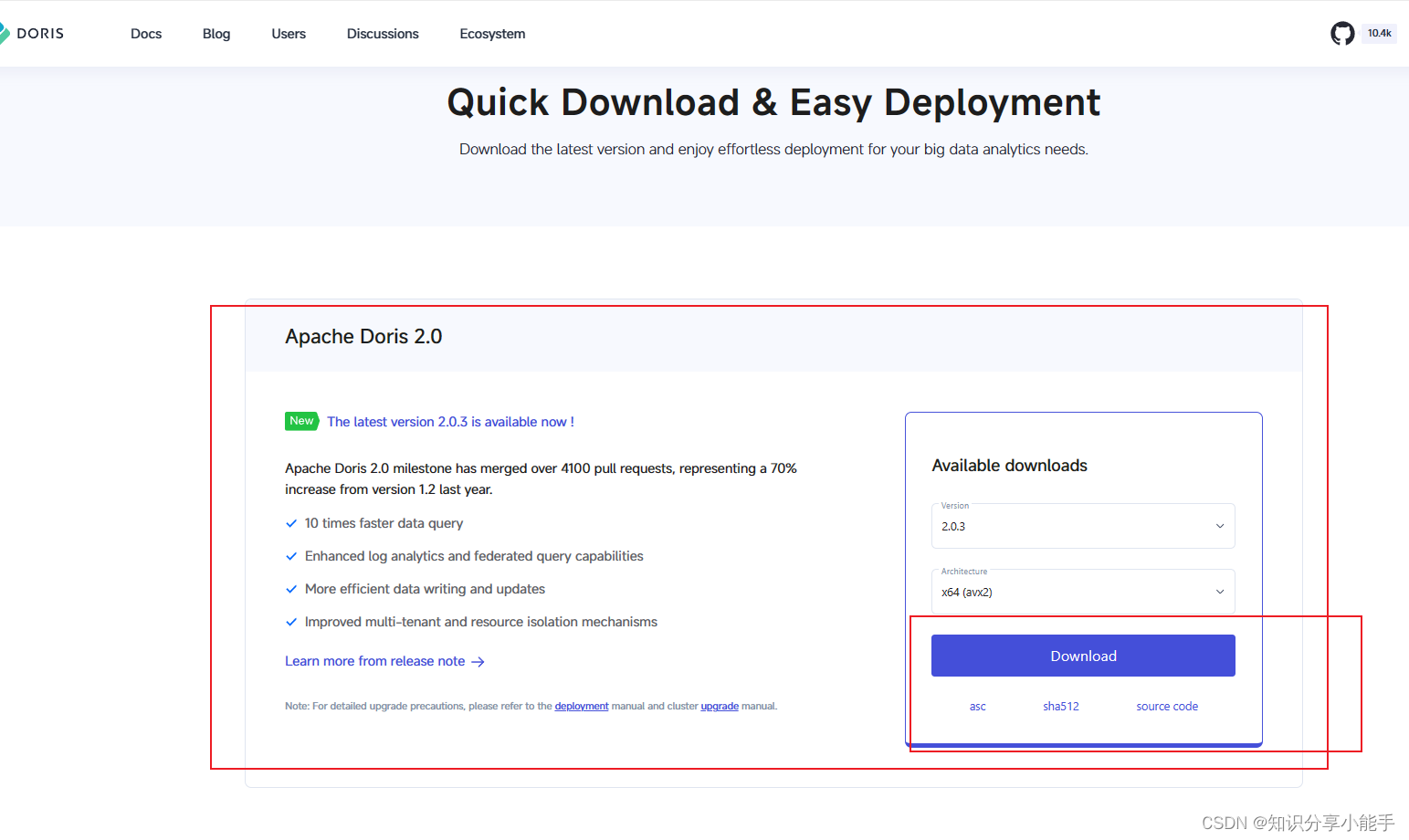Click checkmark beside 'More efficient data writing'
Viewport: 1409px width, 840px height.
[291, 589]
